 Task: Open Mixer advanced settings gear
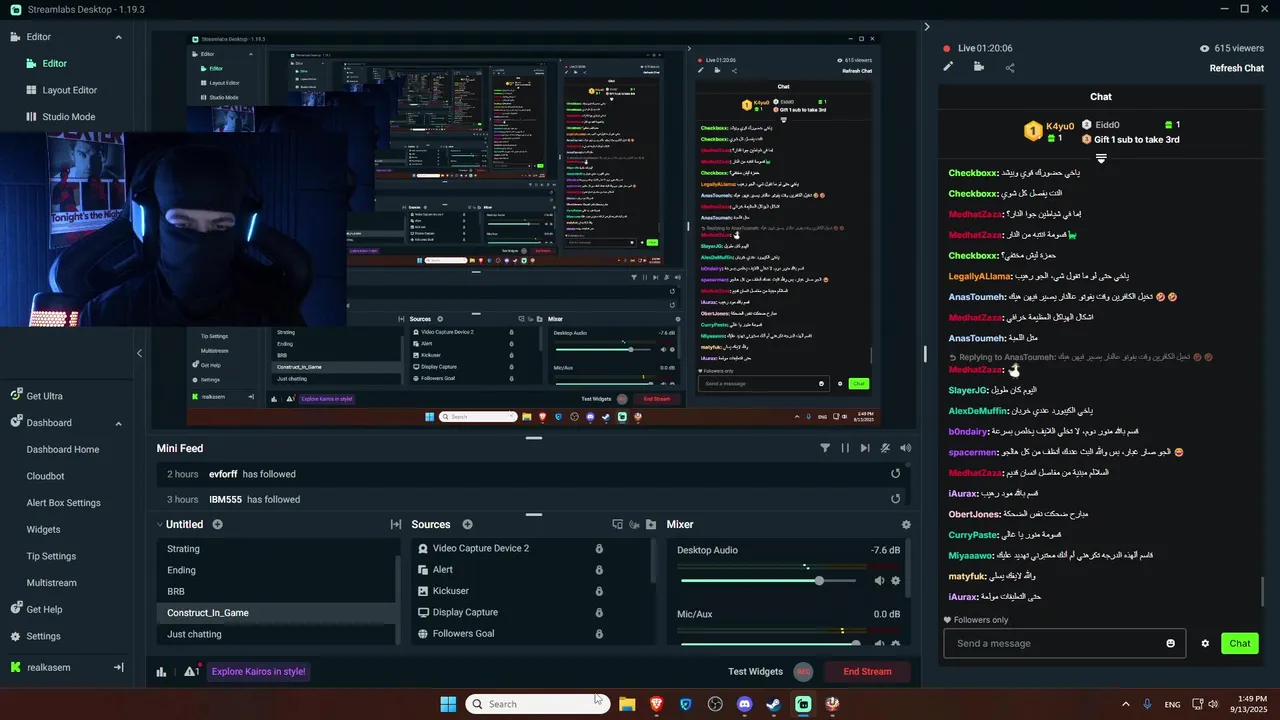click(x=906, y=524)
